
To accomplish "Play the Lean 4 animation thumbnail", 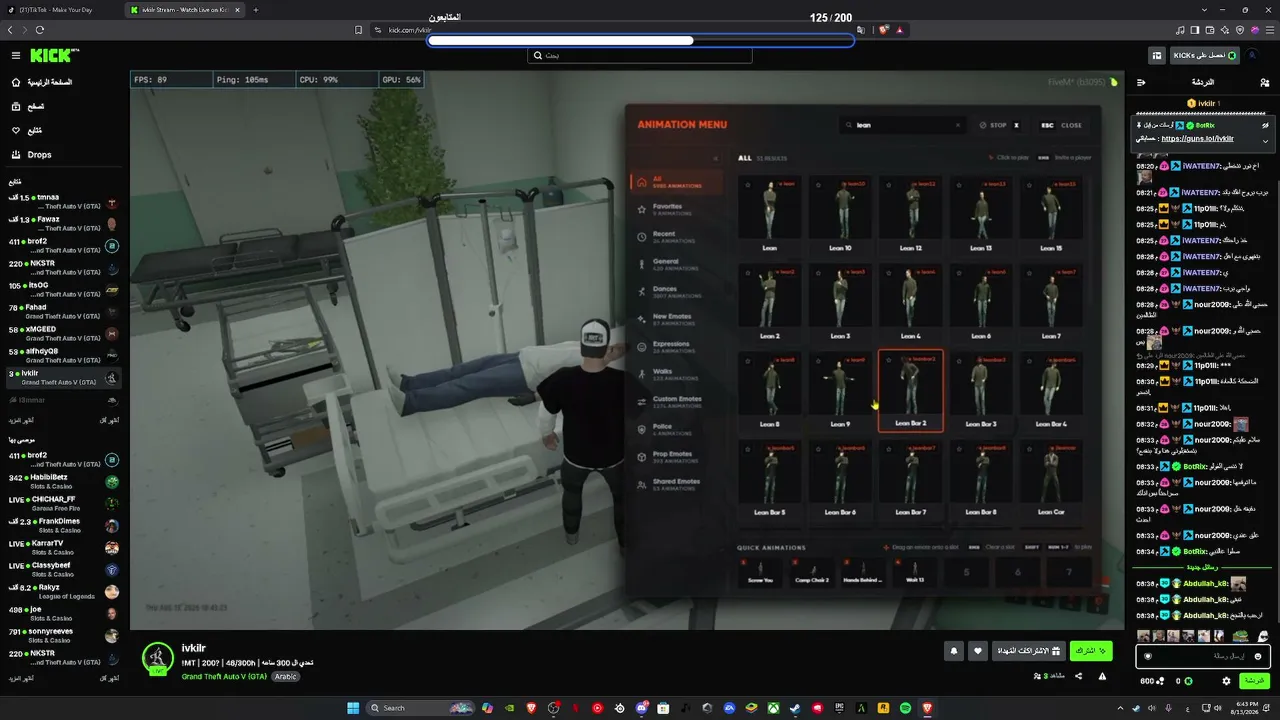I will [x=911, y=296].
